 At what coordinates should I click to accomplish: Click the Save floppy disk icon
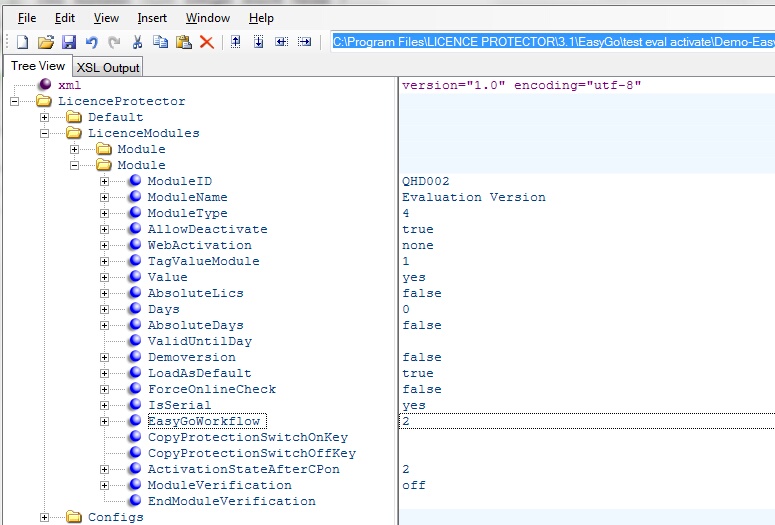pyautogui.click(x=69, y=42)
